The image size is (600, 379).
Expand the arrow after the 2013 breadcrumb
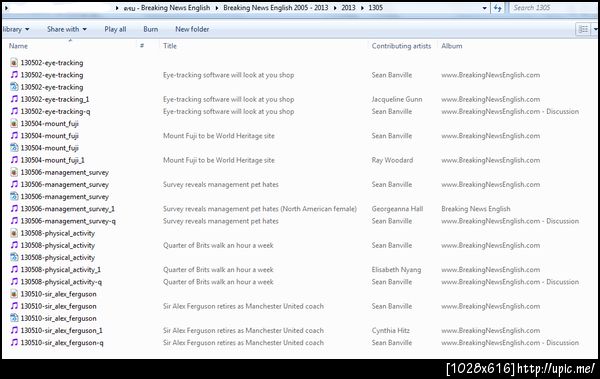pos(362,8)
